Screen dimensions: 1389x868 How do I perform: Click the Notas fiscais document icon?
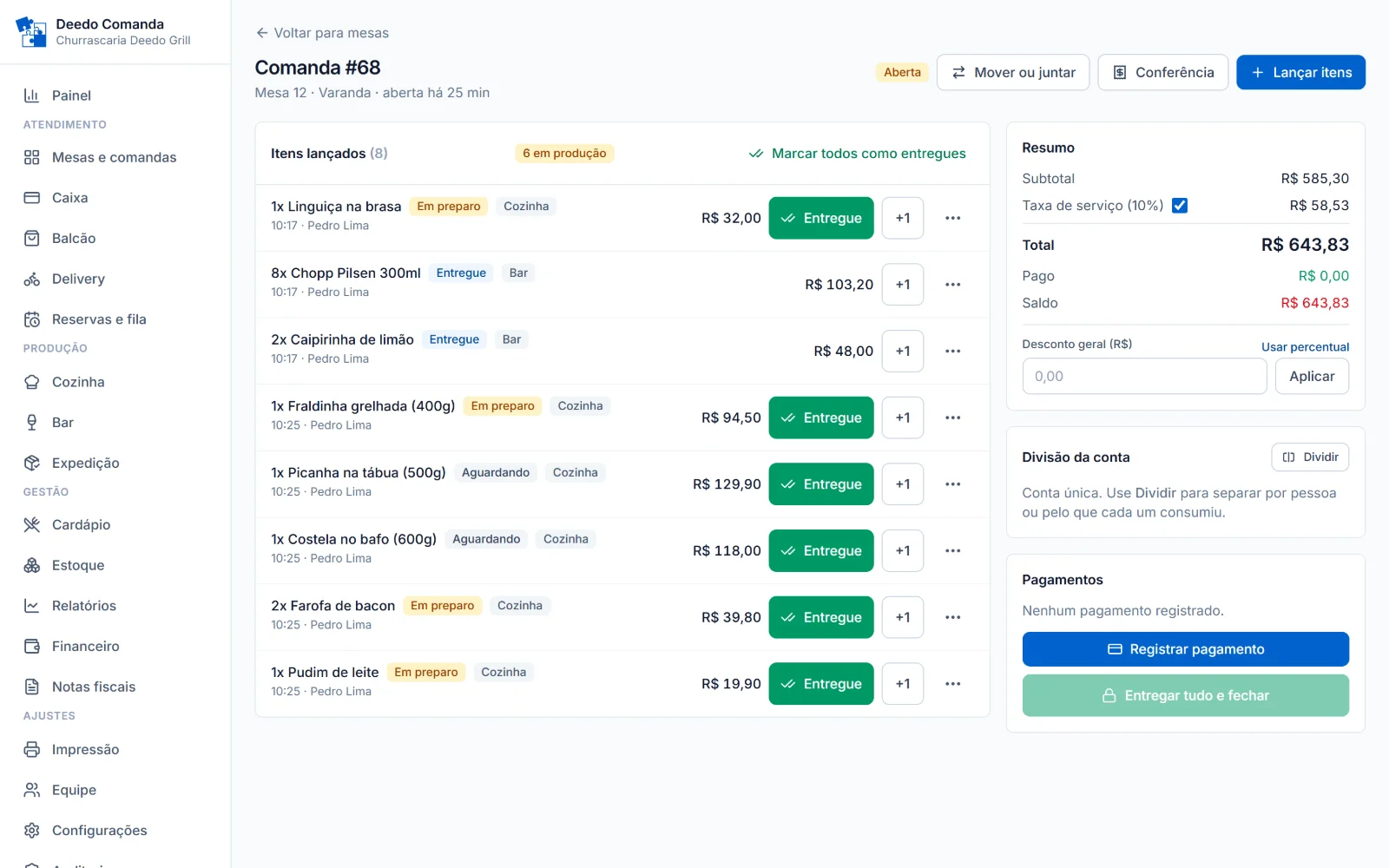point(32,687)
